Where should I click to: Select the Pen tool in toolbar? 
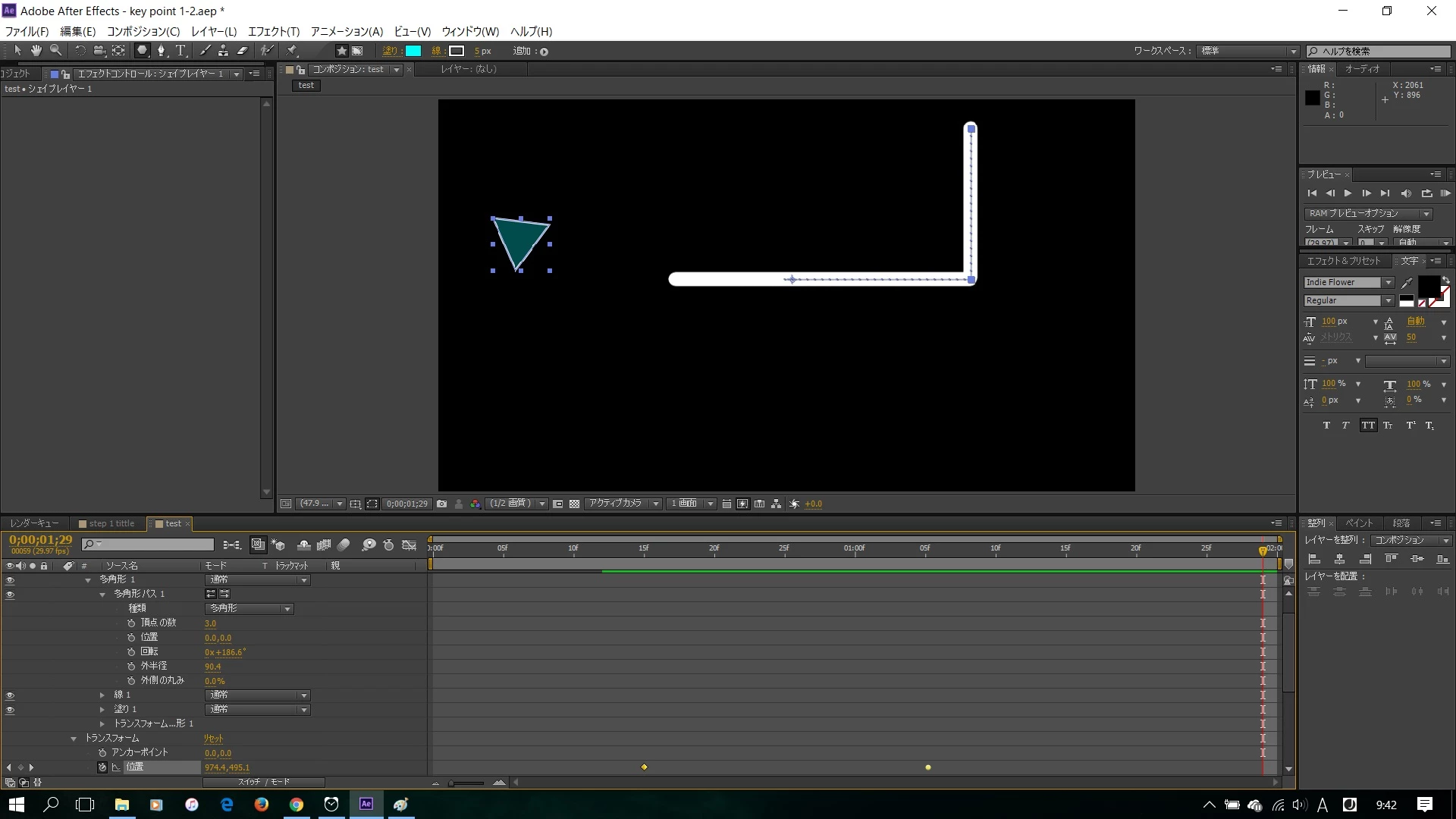[x=161, y=51]
